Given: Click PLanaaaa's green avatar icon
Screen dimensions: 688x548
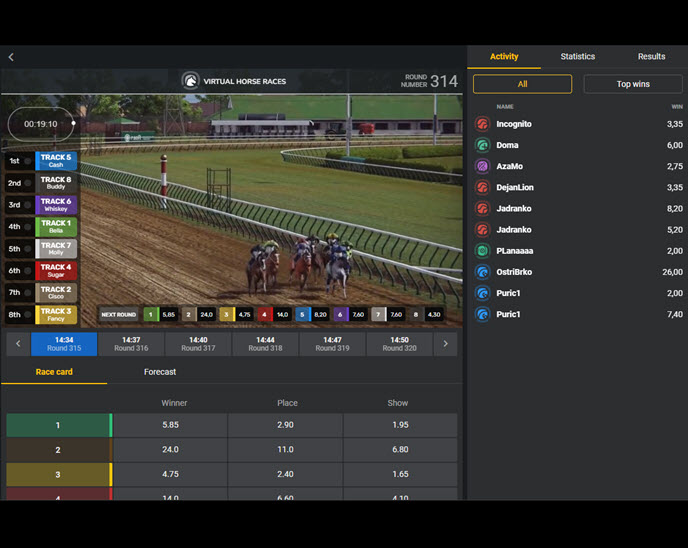Looking at the screenshot, I should tap(482, 251).
